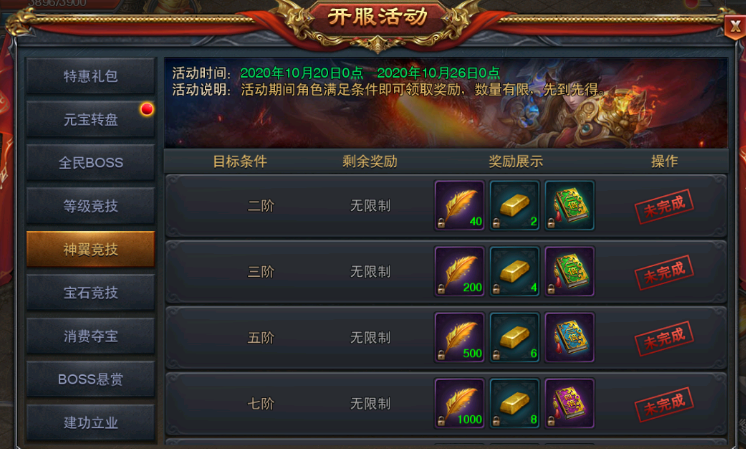Click the 未完成 stamp for 二阶
This screenshot has height=449, width=746.
tap(664, 206)
